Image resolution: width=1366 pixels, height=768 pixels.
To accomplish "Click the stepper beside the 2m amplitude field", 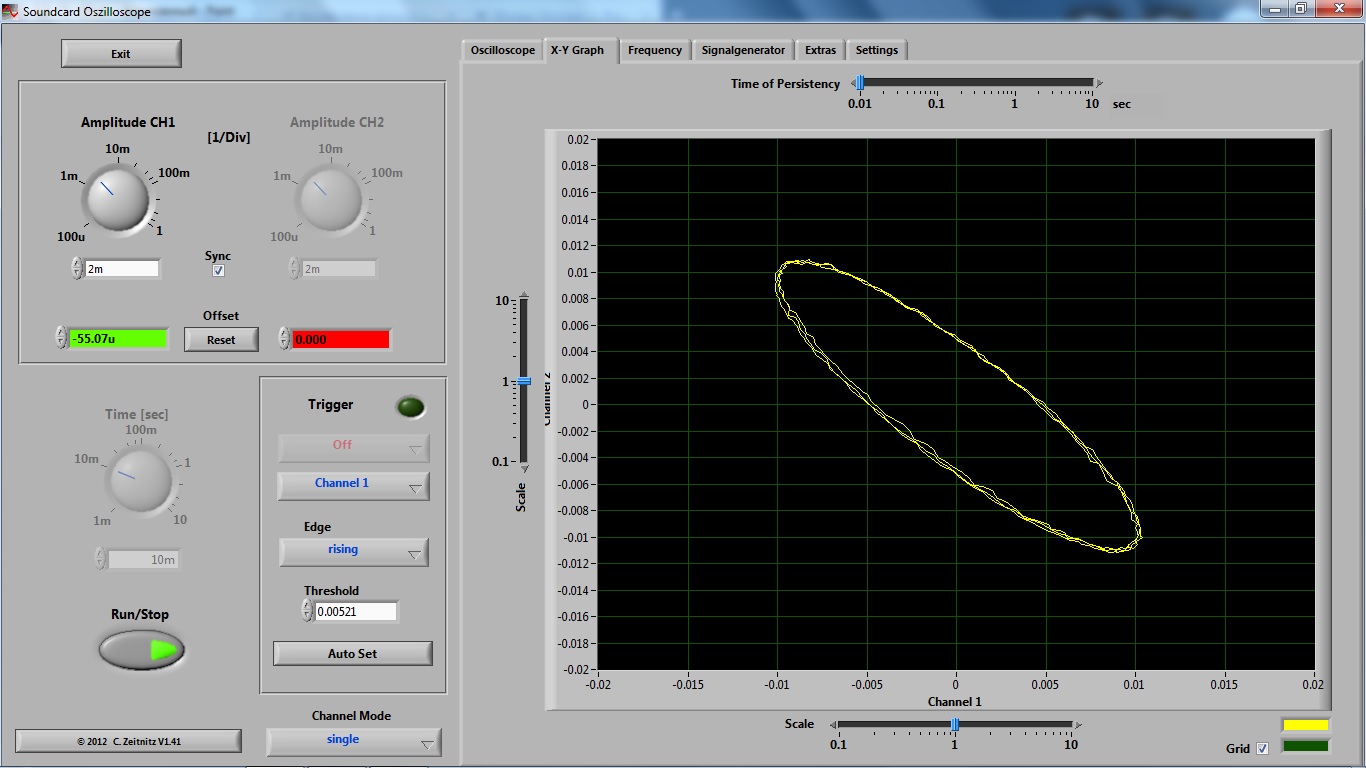I will [x=77, y=268].
